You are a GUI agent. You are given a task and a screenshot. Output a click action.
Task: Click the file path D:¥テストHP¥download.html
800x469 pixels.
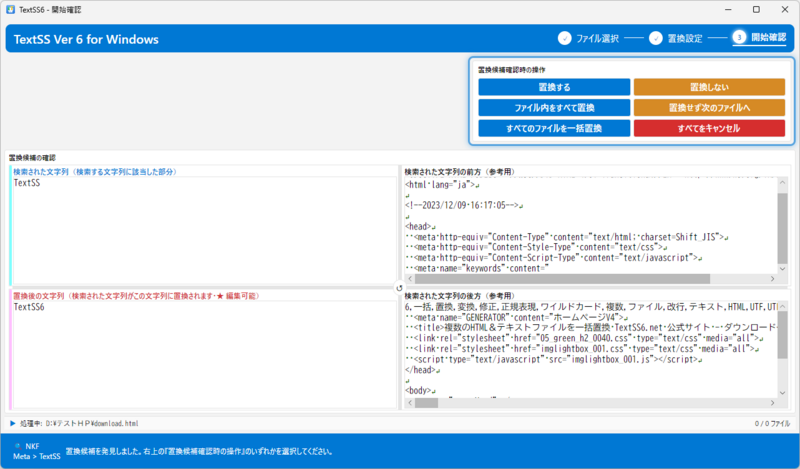(x=92, y=424)
